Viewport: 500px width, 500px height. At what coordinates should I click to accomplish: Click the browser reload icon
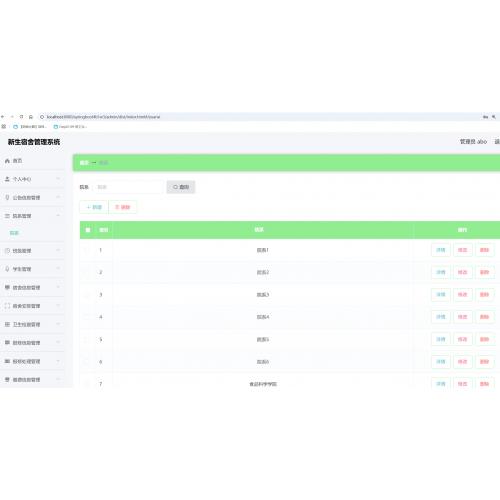point(21,117)
